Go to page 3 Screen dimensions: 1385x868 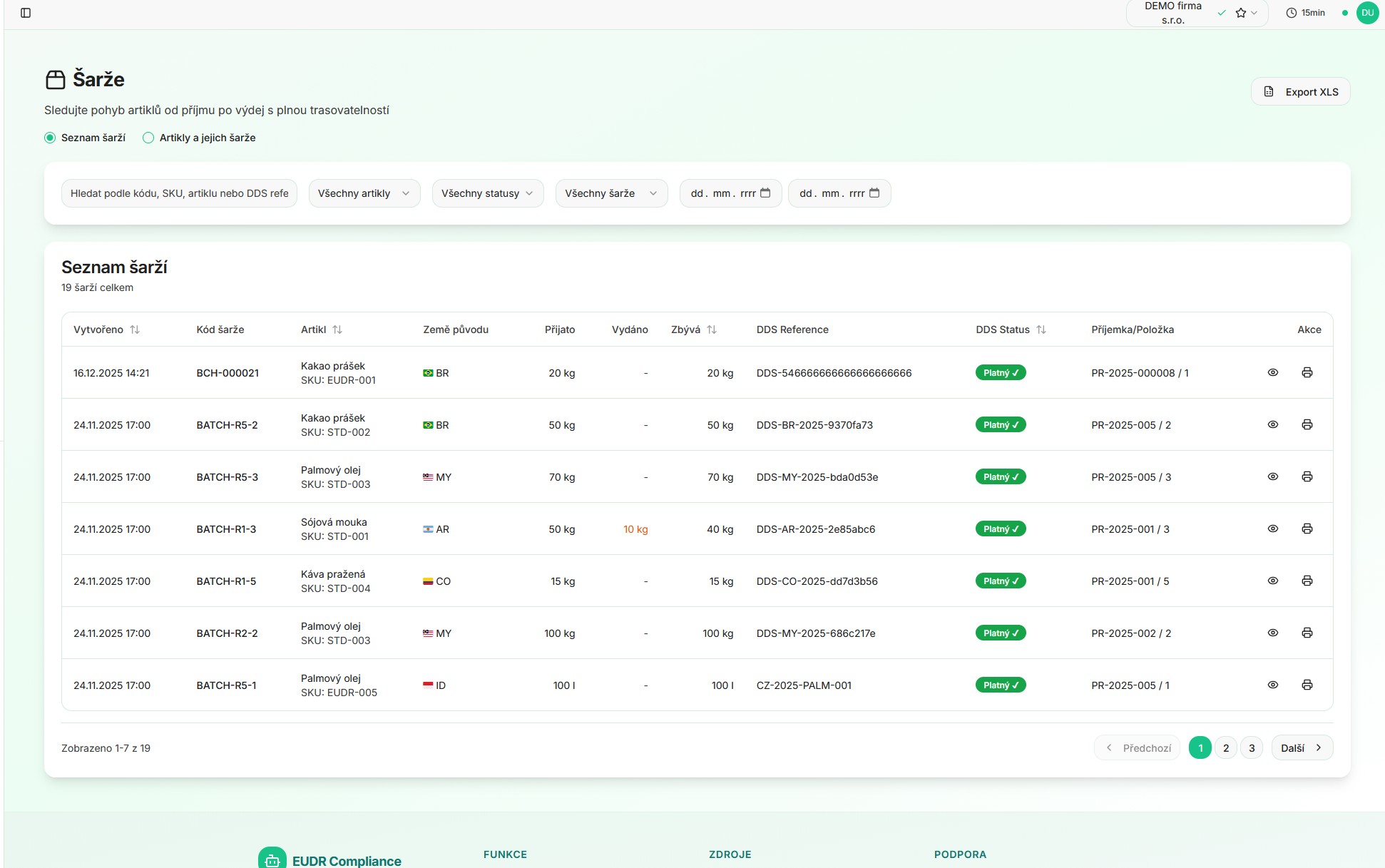coord(1251,747)
